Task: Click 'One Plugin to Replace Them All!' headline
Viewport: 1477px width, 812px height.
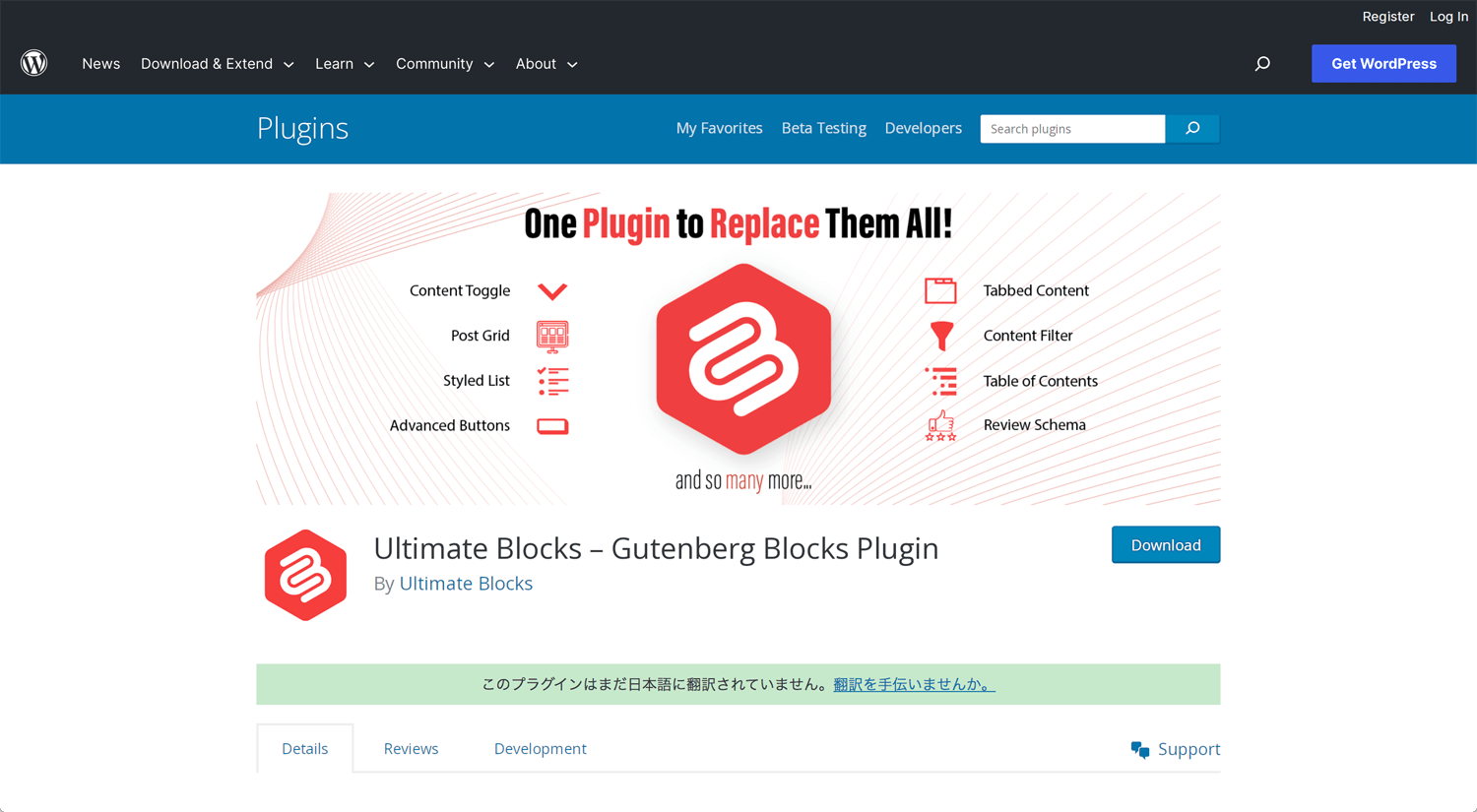Action: pos(738,224)
